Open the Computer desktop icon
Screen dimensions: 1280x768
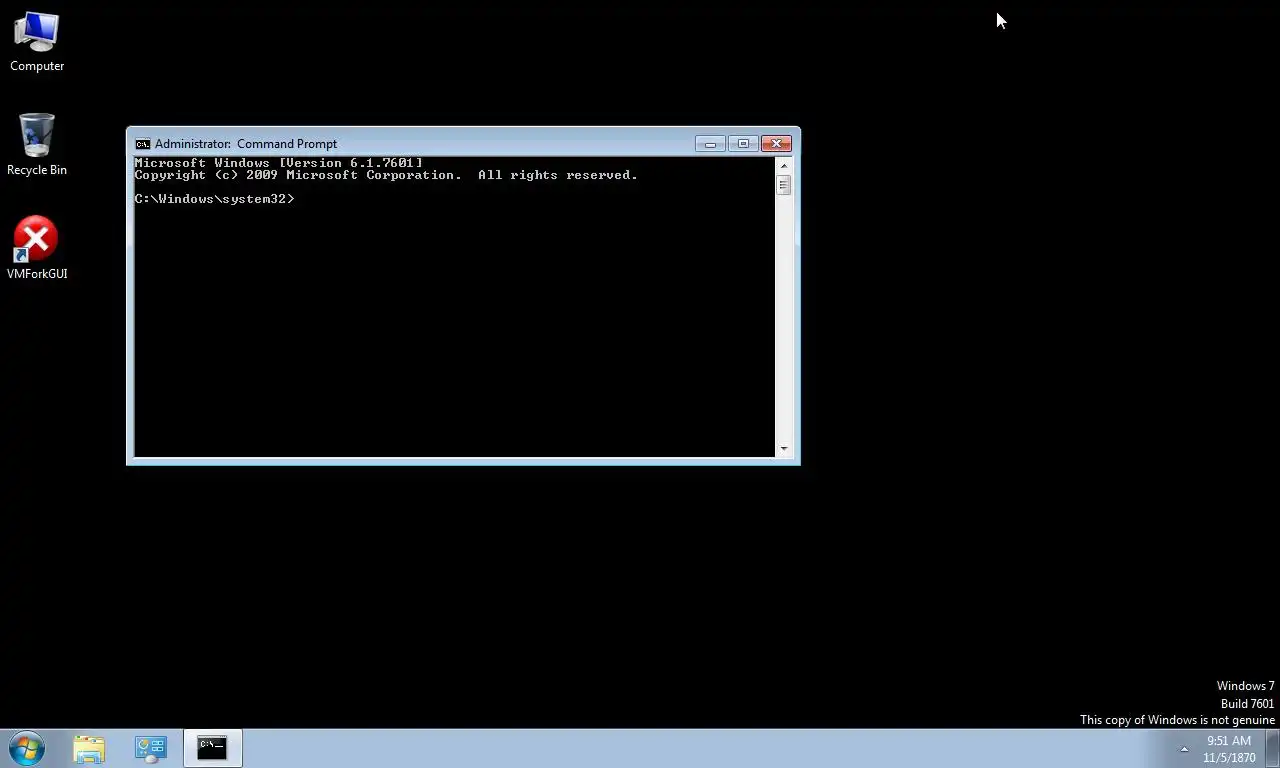tap(37, 42)
